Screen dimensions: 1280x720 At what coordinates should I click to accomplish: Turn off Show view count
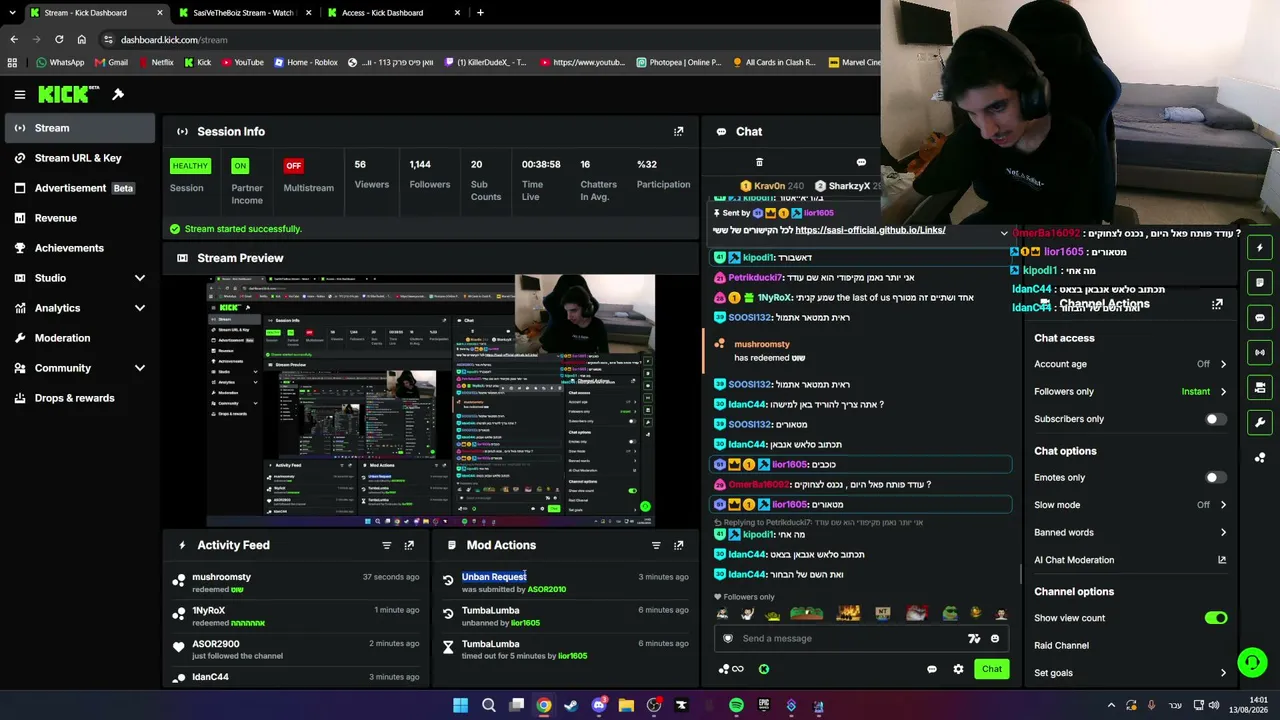pos(1215,618)
